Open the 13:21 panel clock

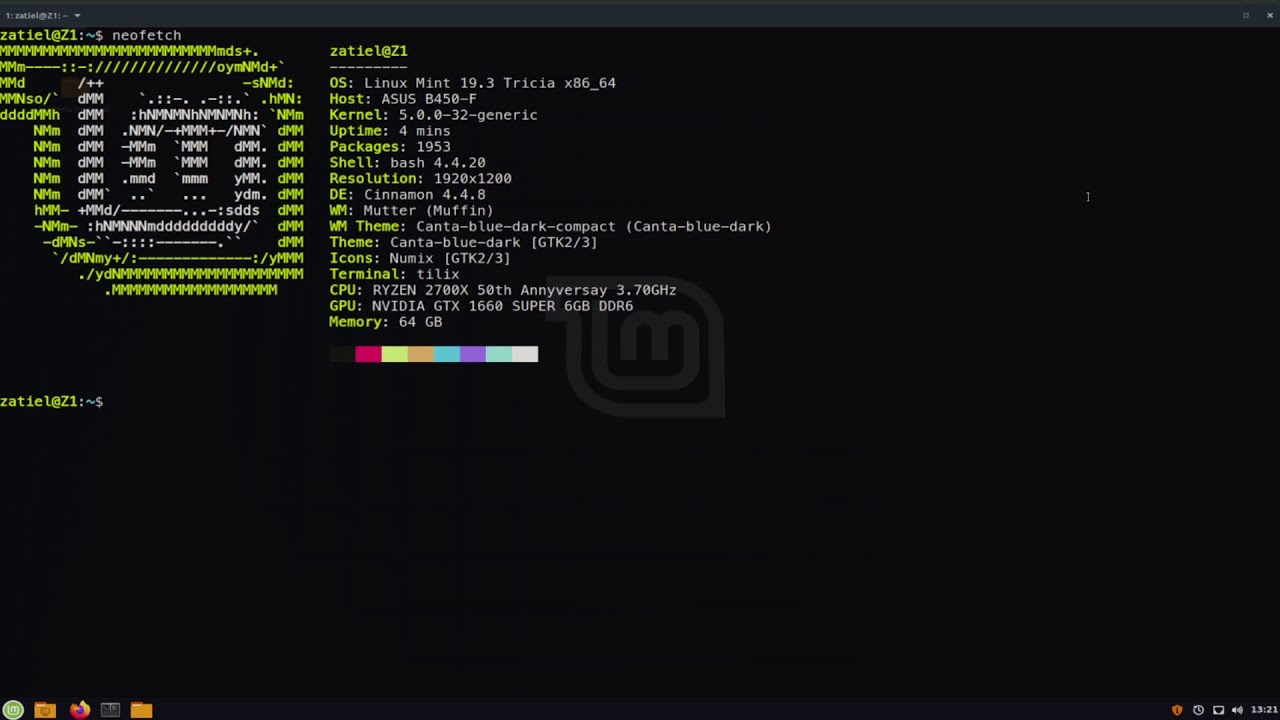[x=1264, y=710]
